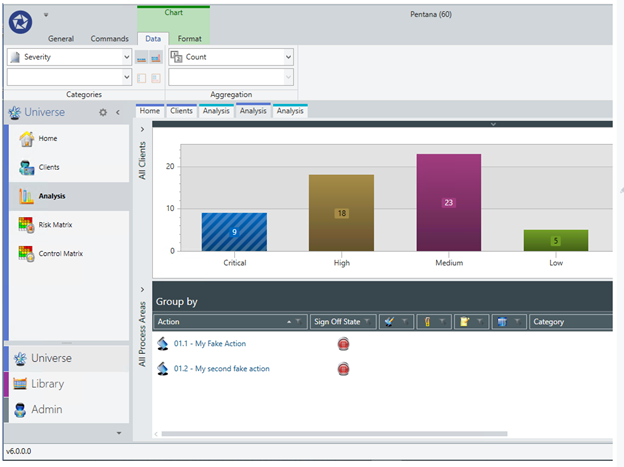Open action 01.1 - My Fake Action
The image size is (624, 467).
210,344
